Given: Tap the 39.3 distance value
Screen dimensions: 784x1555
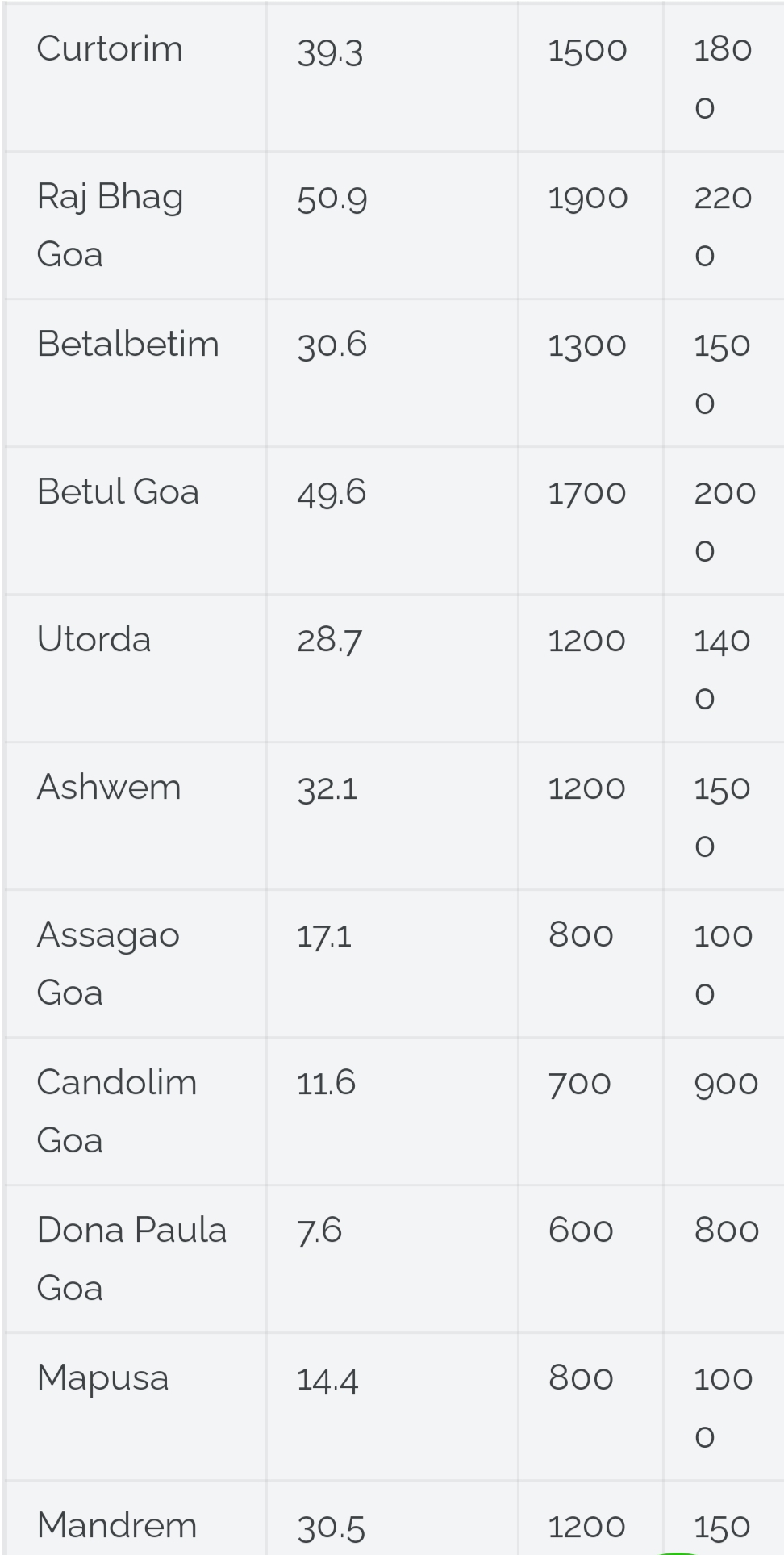Looking at the screenshot, I should pos(330,51).
